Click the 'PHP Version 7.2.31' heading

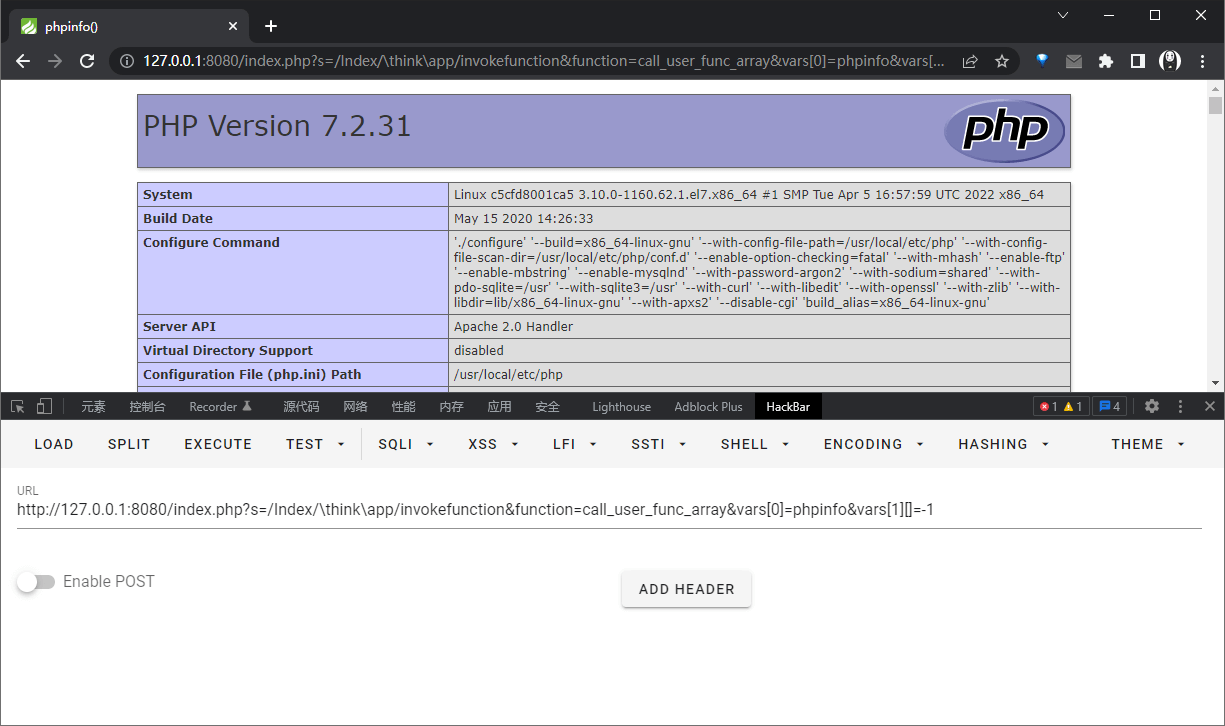point(277,126)
